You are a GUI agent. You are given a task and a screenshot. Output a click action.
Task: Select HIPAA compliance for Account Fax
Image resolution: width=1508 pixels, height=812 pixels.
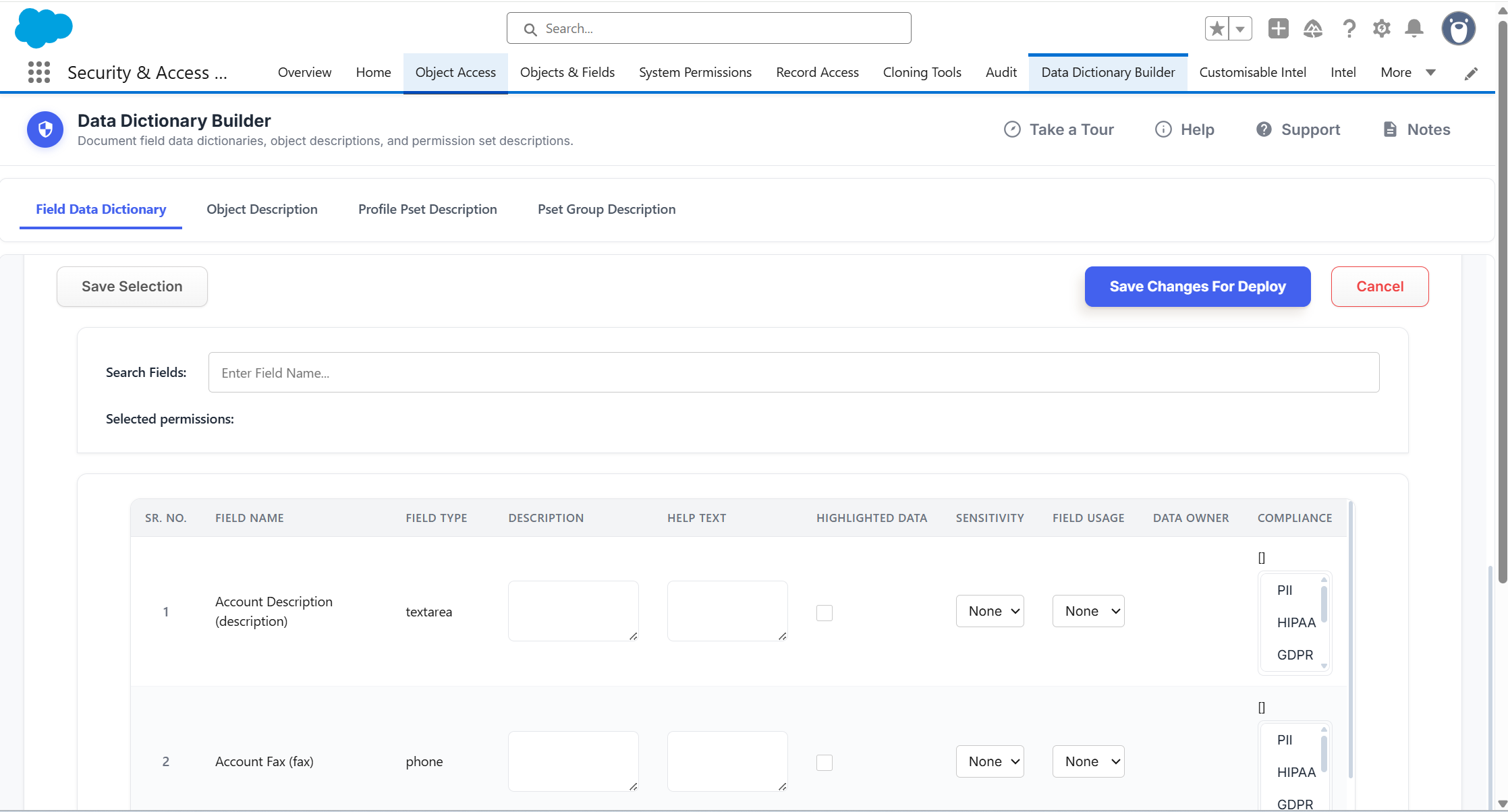(x=1290, y=772)
